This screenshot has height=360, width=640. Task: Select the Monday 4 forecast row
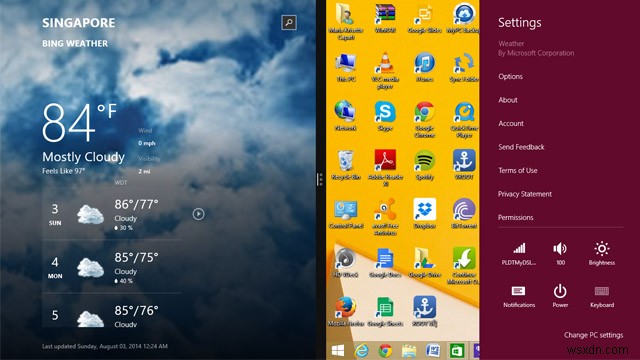coord(111,267)
